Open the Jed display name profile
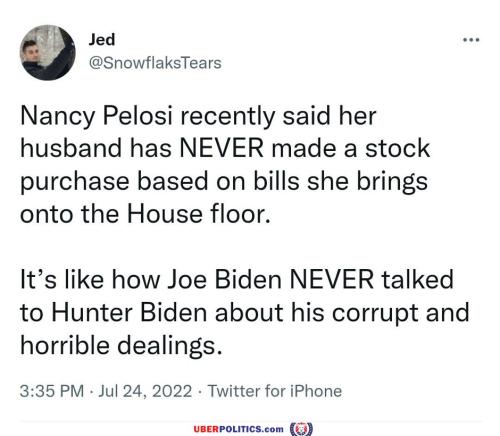Image resolution: width=500 pixels, height=436 pixels. click(x=102, y=39)
